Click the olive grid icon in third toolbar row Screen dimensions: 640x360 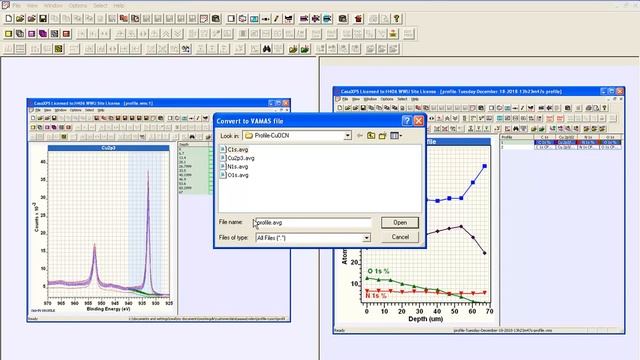point(58,49)
